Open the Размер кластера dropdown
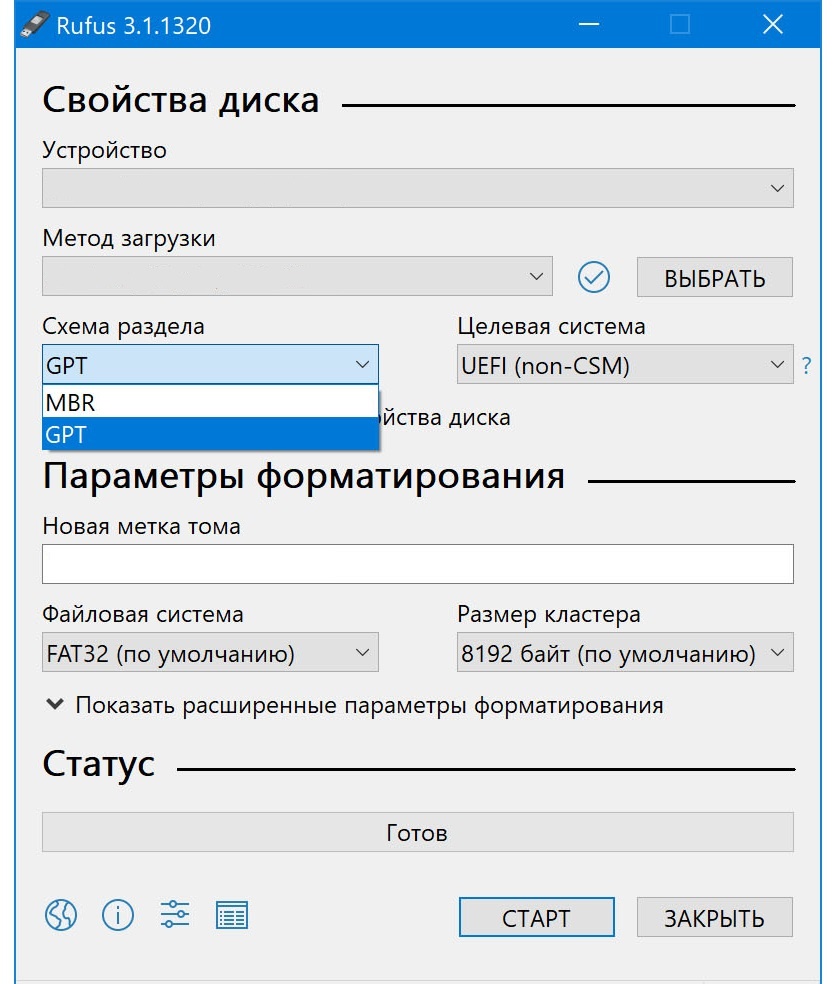 tap(625, 652)
